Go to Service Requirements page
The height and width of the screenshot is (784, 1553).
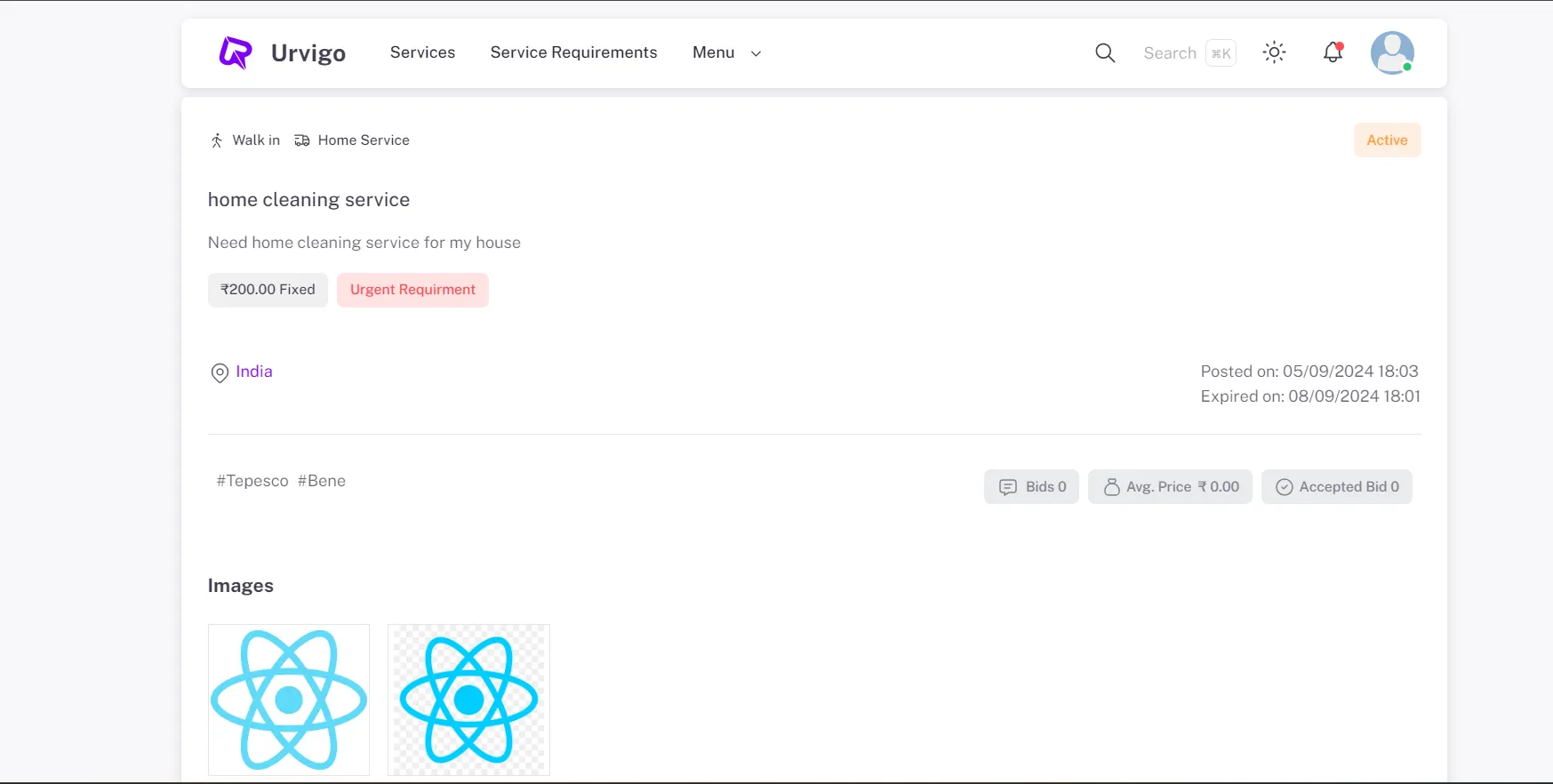point(573,52)
